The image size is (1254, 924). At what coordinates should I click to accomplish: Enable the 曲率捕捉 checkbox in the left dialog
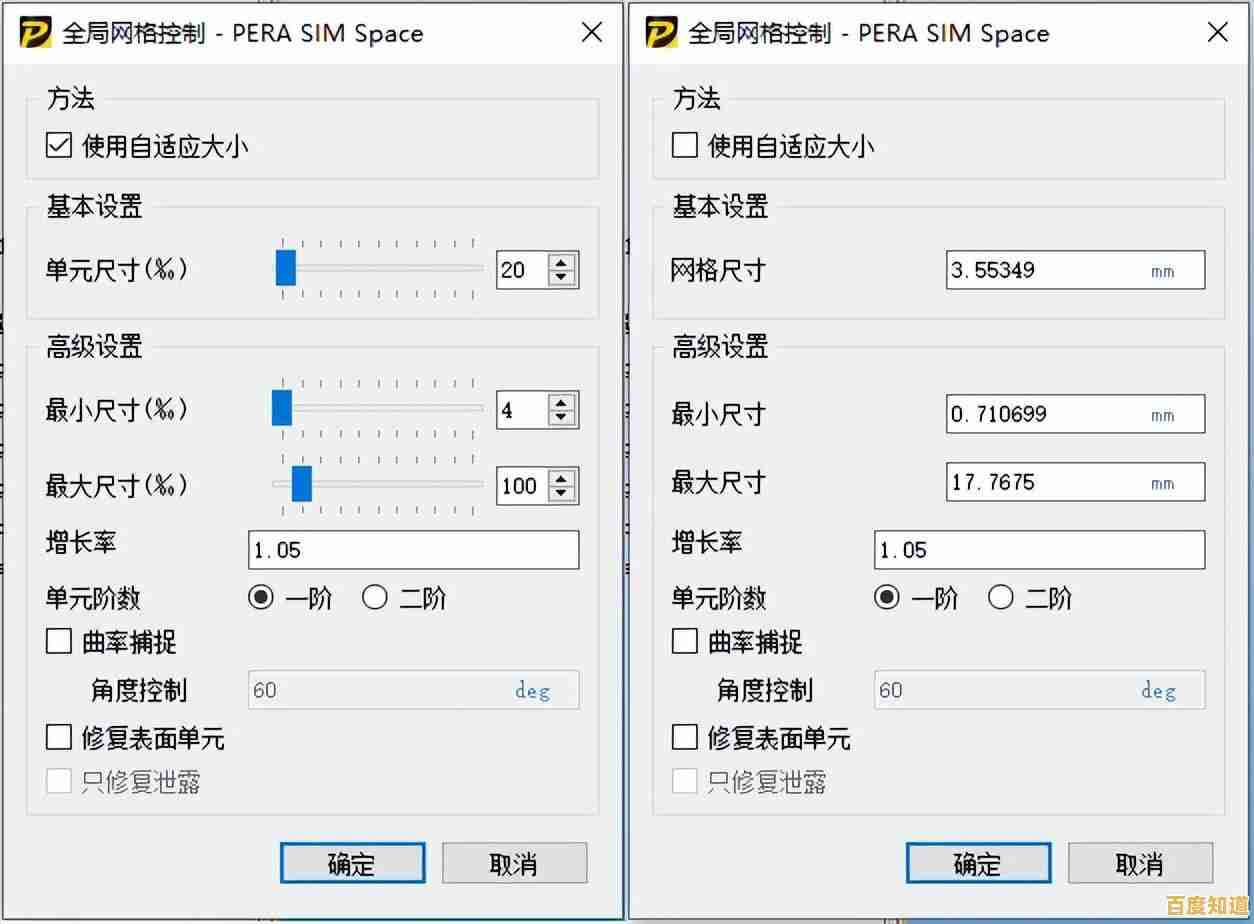(58, 642)
